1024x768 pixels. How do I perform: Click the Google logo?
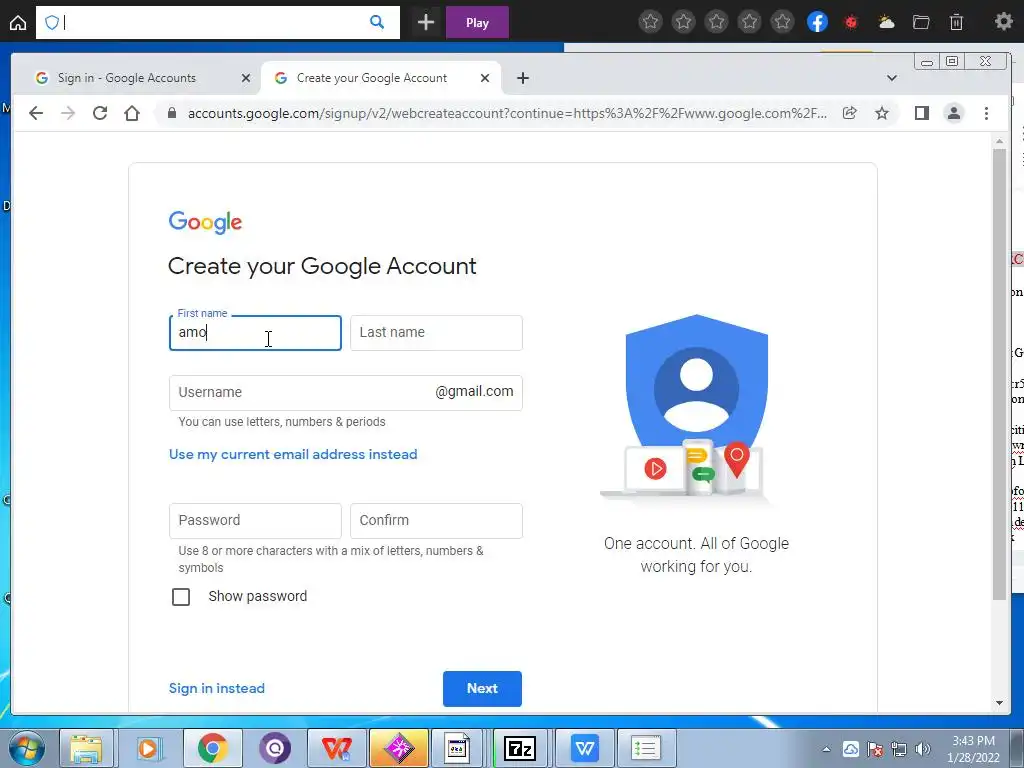(205, 222)
